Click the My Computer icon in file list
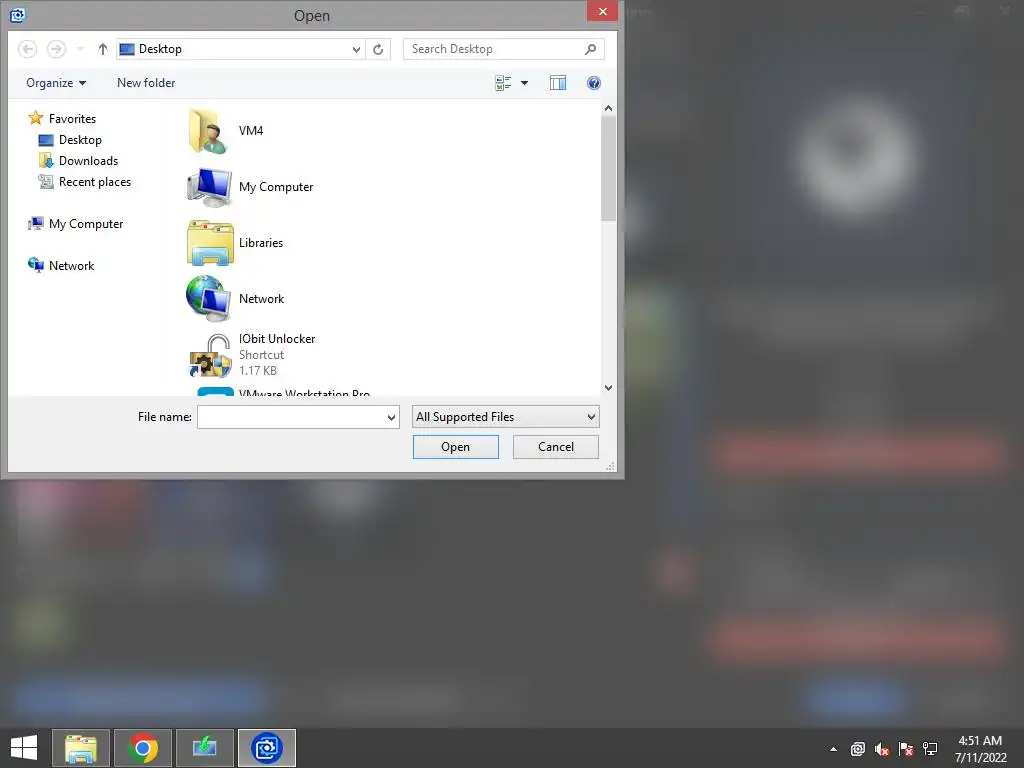Image resolution: width=1024 pixels, height=768 pixels. [209, 187]
